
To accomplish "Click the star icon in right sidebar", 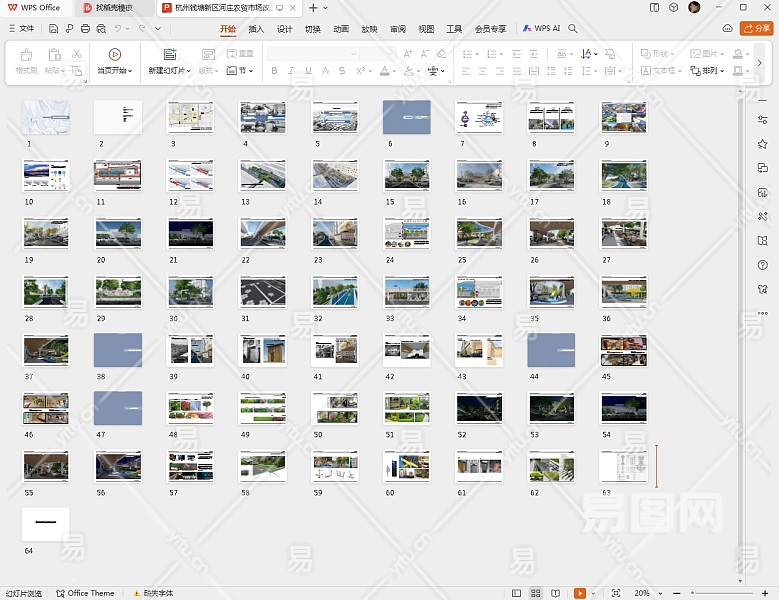I will [763, 145].
